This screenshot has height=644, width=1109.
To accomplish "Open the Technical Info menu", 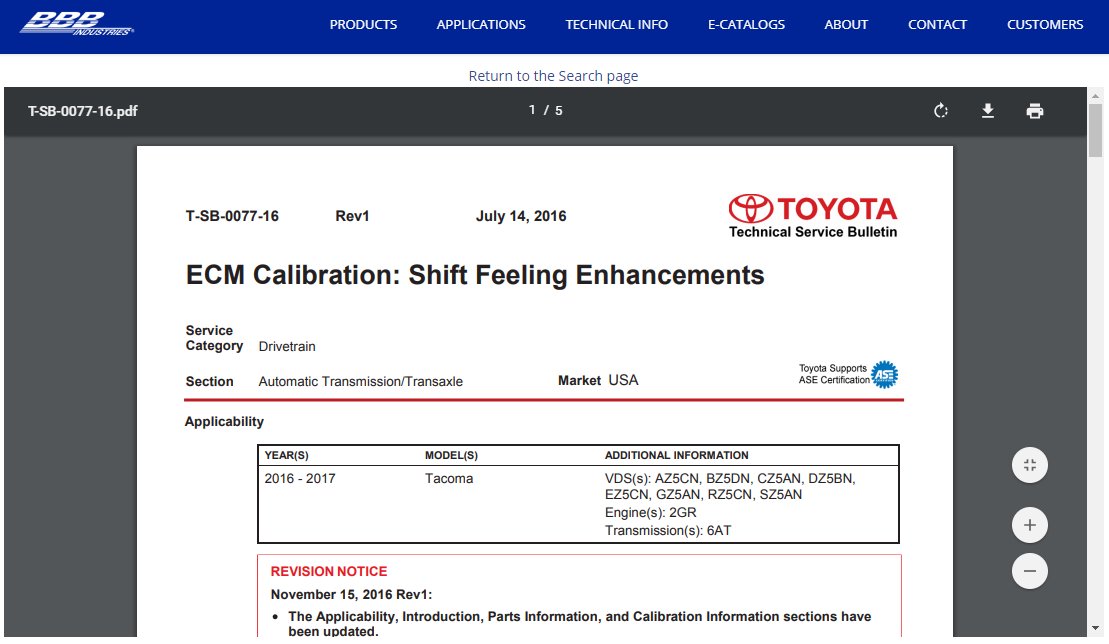I will pos(617,25).
